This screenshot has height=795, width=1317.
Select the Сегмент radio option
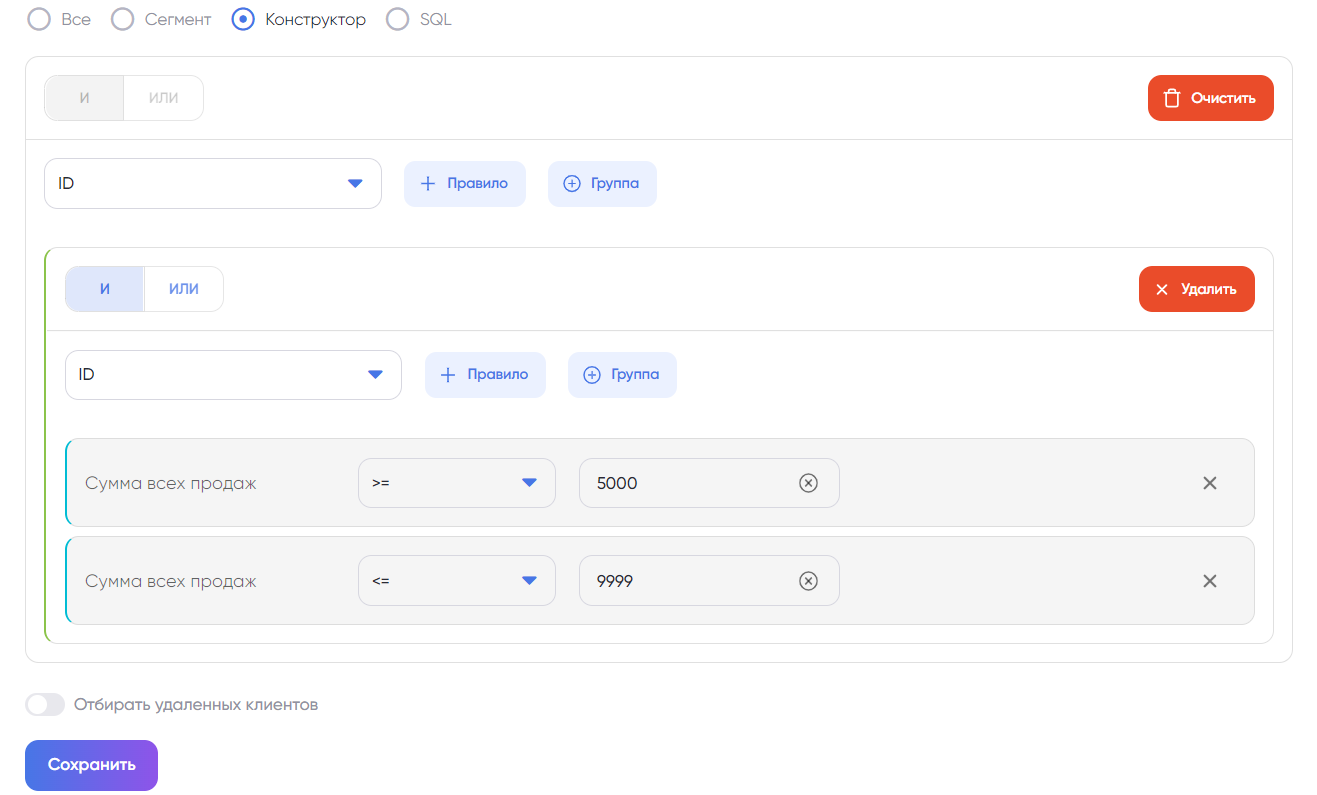(123, 19)
